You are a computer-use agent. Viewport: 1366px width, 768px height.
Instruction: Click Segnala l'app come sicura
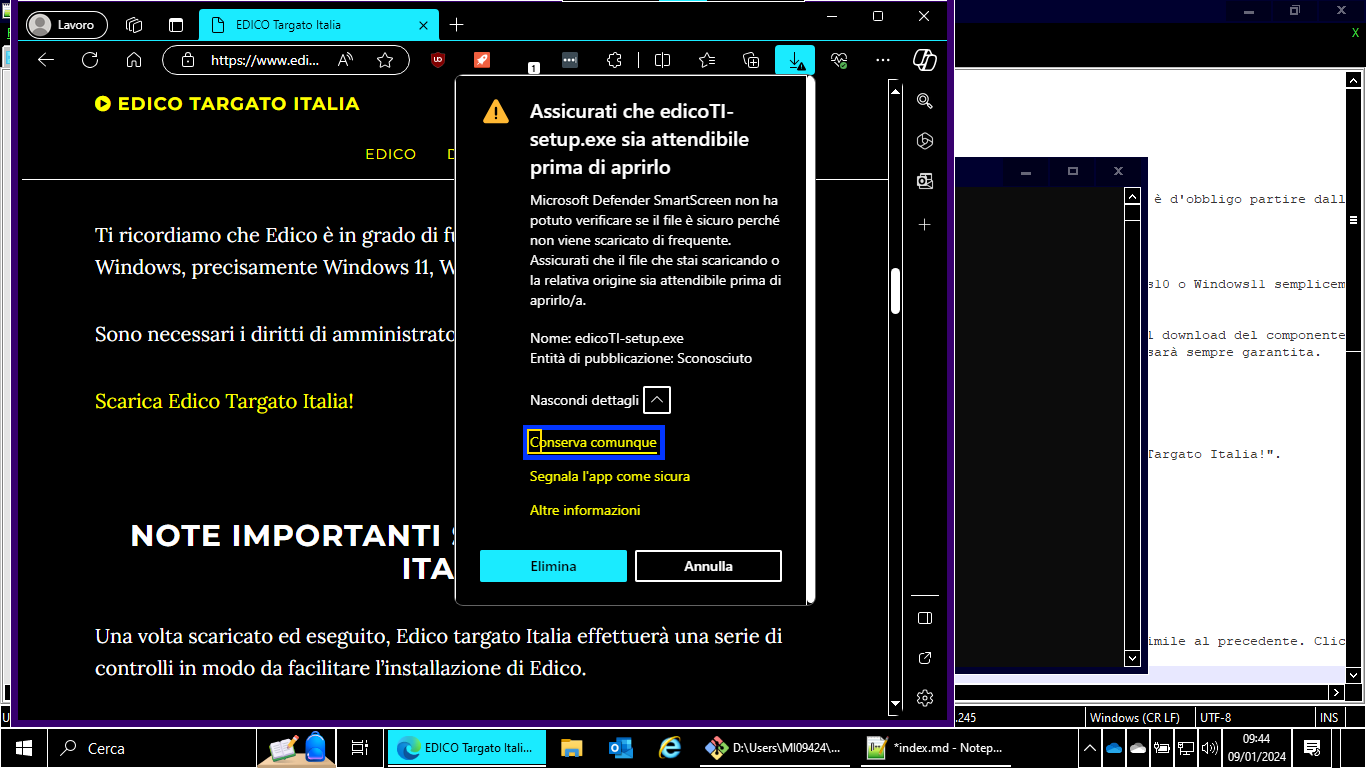coord(610,476)
